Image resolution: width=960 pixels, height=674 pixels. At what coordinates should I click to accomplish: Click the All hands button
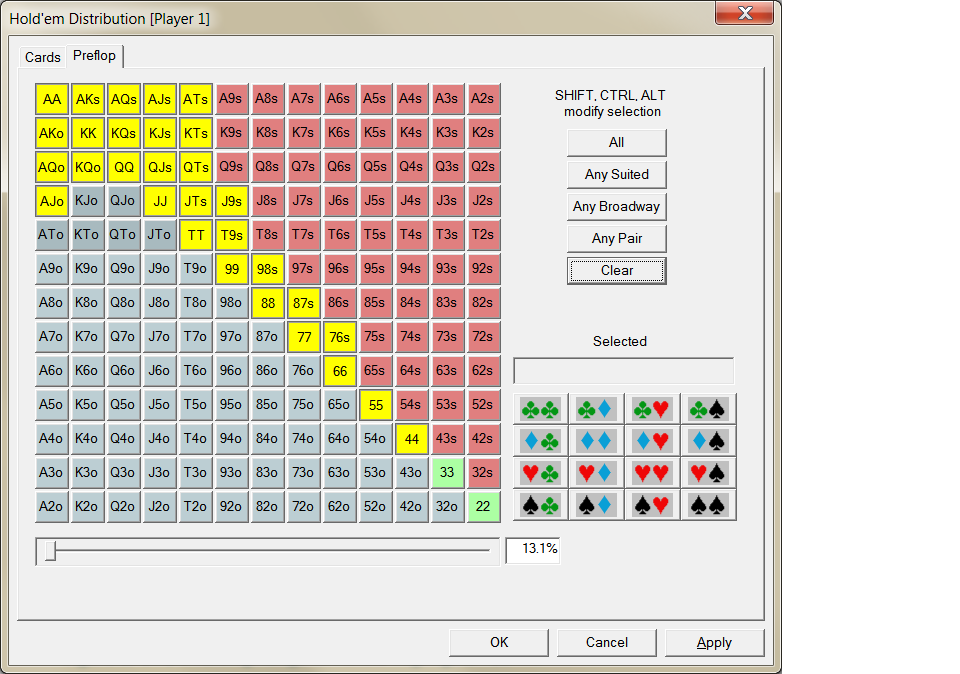(617, 143)
